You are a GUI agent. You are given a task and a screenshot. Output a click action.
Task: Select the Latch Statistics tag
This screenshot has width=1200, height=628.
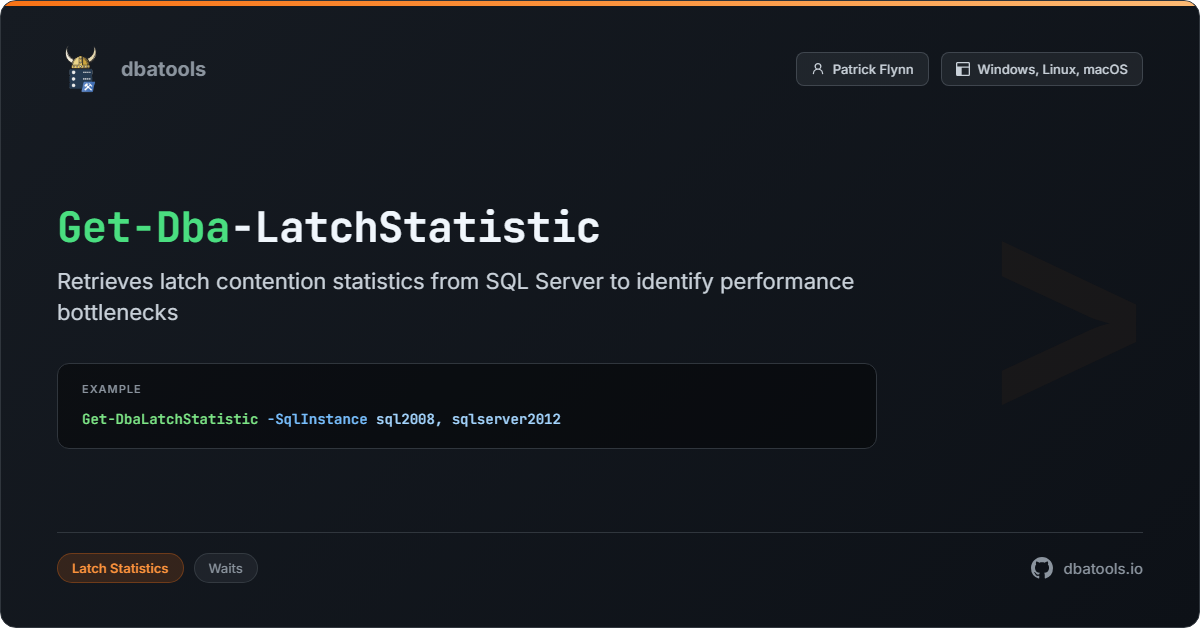click(120, 568)
